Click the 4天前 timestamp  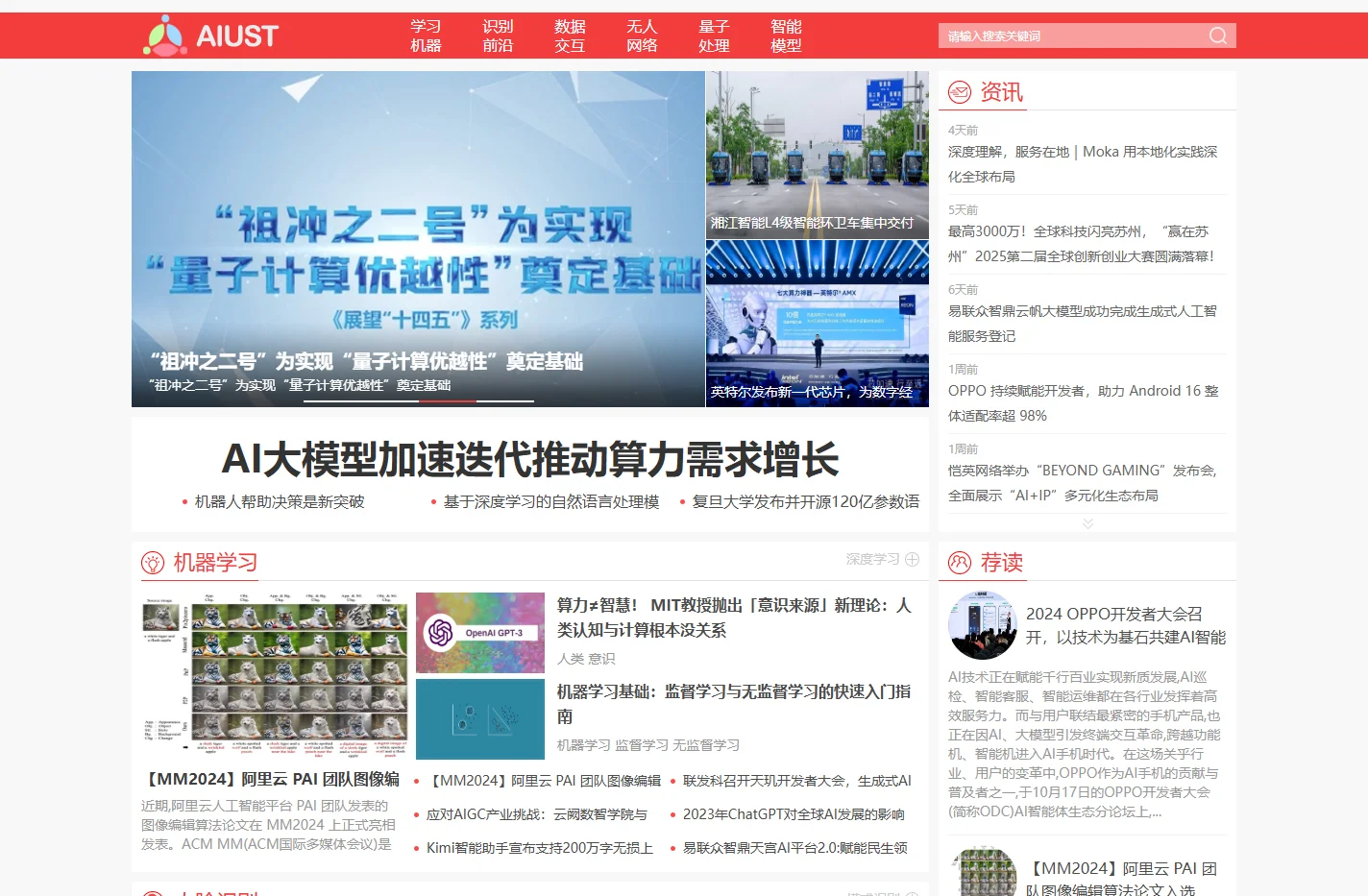coord(963,131)
